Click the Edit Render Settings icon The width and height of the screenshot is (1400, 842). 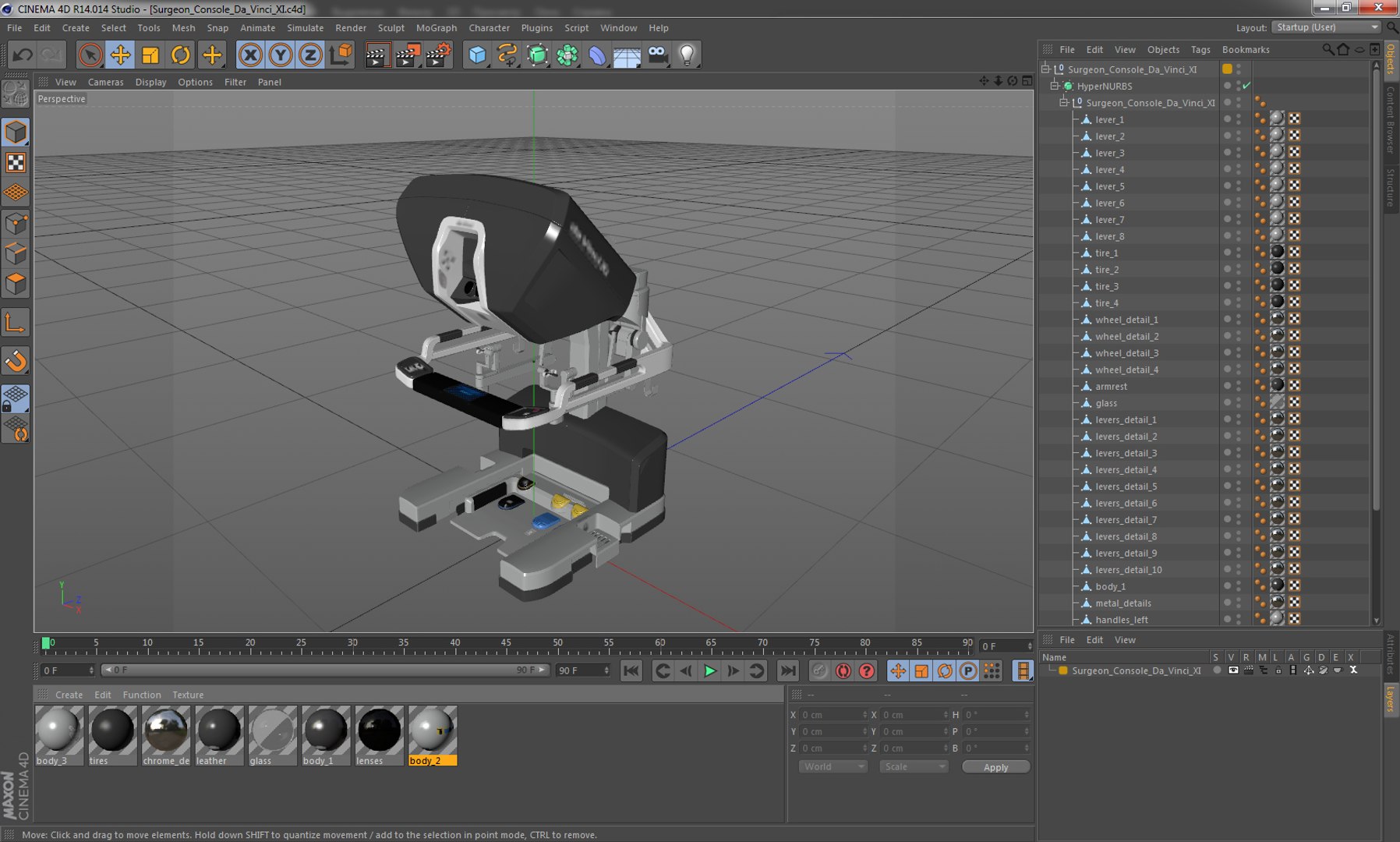point(438,55)
